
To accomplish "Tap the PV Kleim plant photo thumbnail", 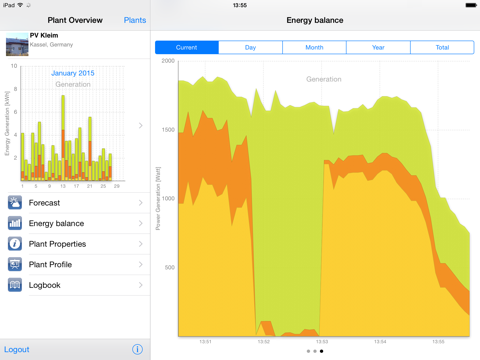I will click(17, 44).
